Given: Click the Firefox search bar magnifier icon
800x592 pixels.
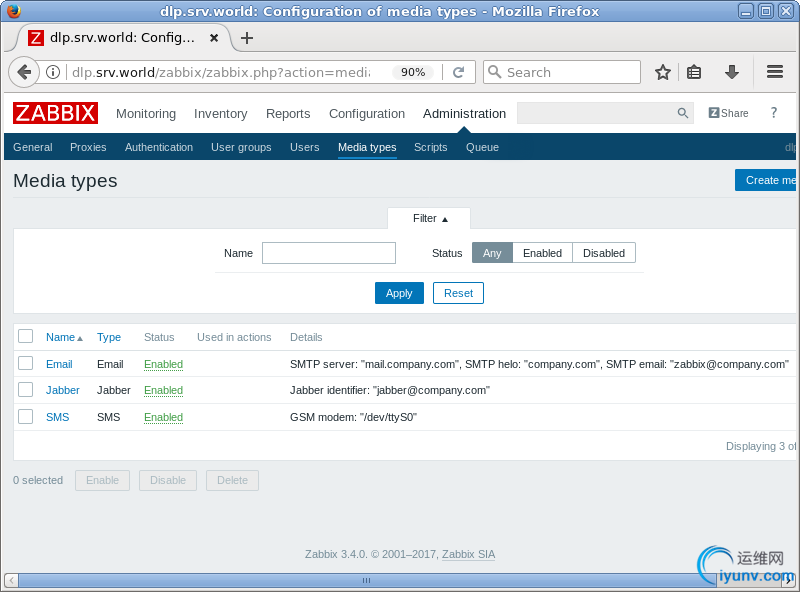Looking at the screenshot, I should [494, 72].
